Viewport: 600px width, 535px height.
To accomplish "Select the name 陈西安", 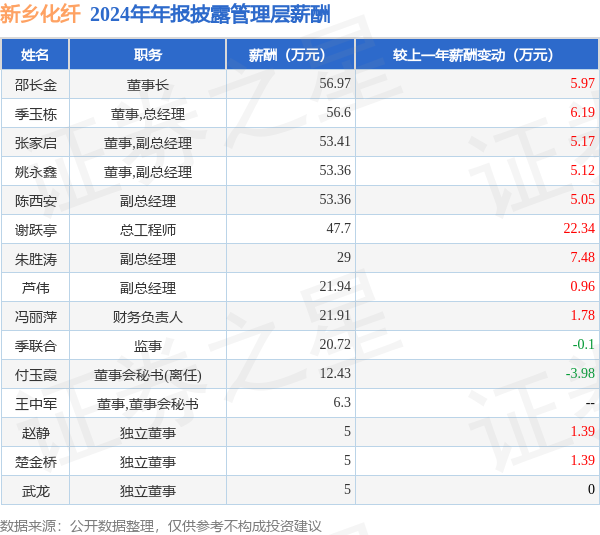I will click(36, 201).
